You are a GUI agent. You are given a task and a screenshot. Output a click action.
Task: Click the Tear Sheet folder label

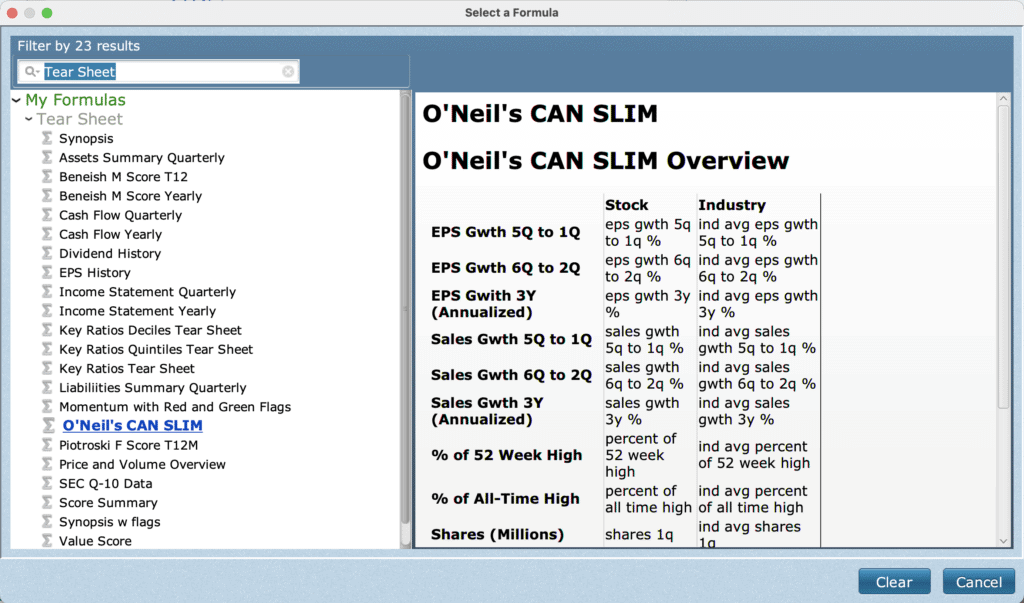click(80, 119)
